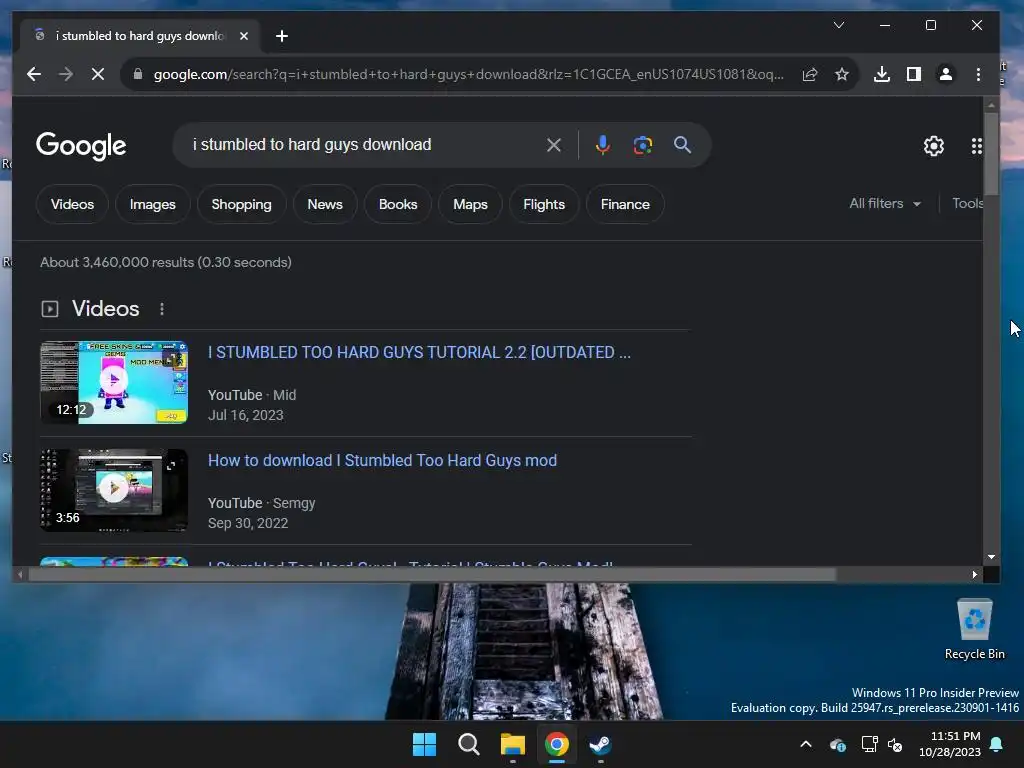
Task: Open the Google apps grid
Action: pos(977,146)
